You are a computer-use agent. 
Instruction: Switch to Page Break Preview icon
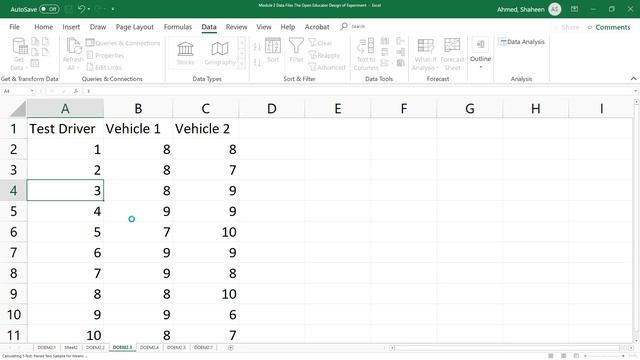[x=576, y=356]
